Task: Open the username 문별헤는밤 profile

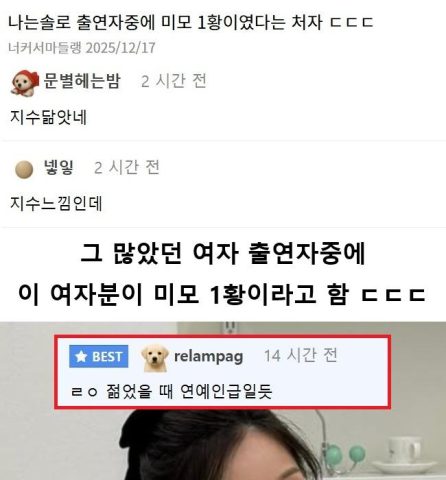Action: (82, 81)
